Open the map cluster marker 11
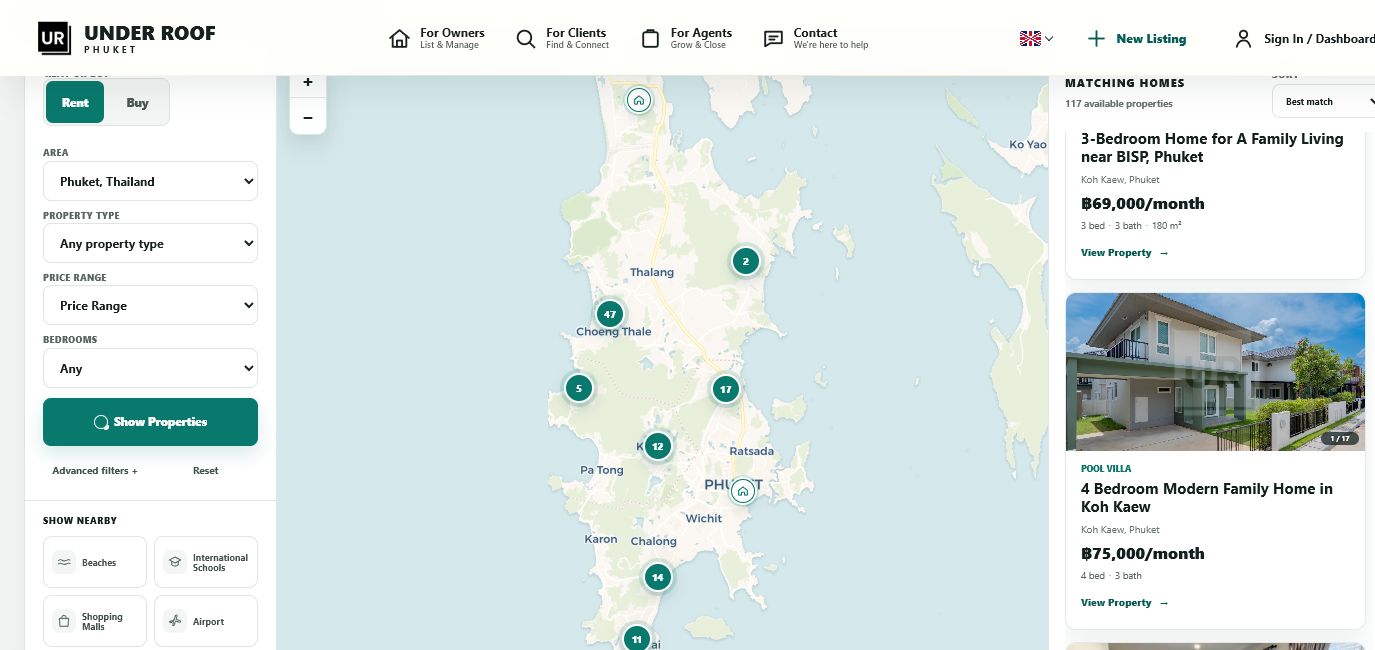This screenshot has width=1375, height=650. point(637,638)
